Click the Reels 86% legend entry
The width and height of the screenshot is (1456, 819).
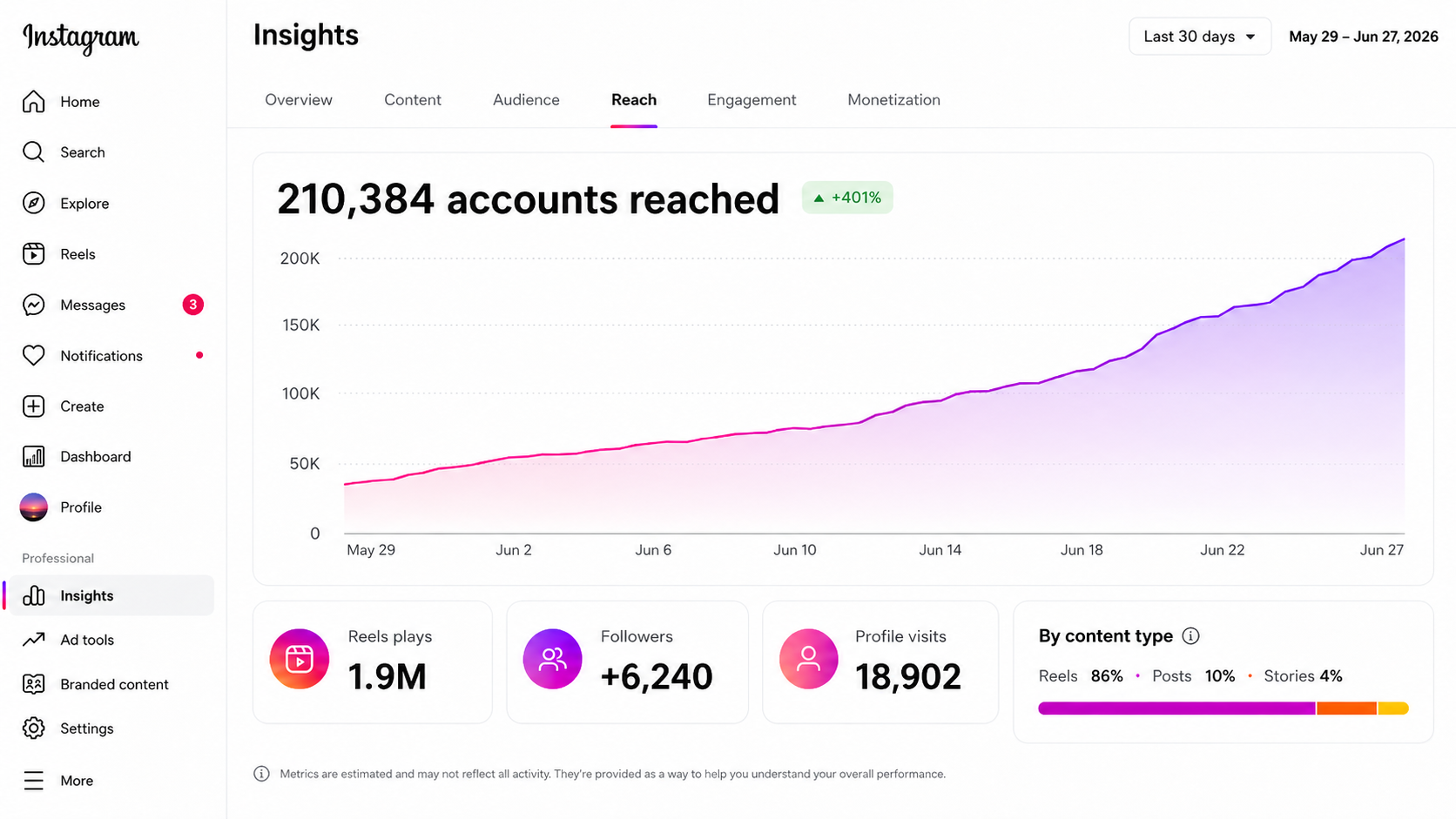1081,676
